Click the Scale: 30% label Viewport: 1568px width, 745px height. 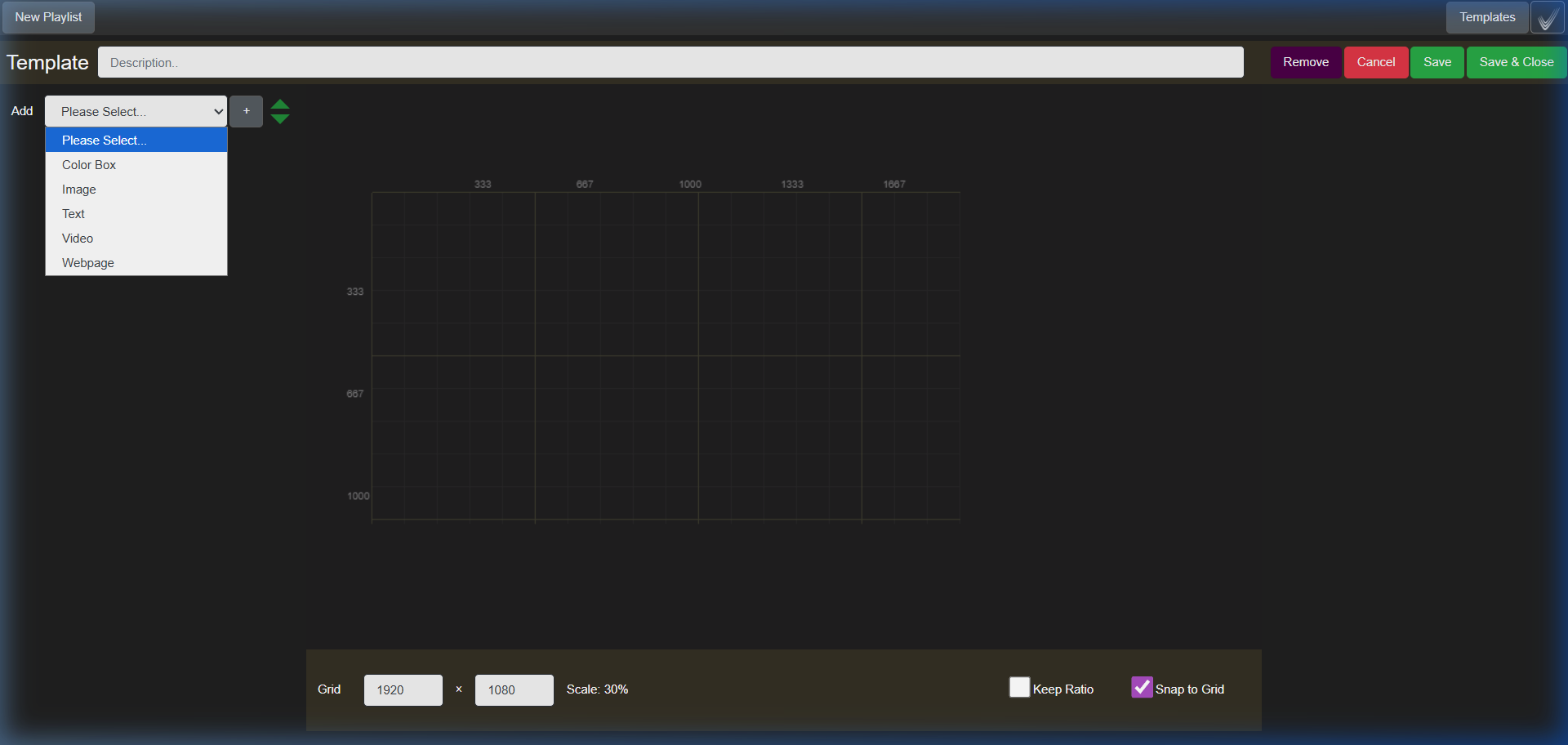pyautogui.click(x=597, y=689)
